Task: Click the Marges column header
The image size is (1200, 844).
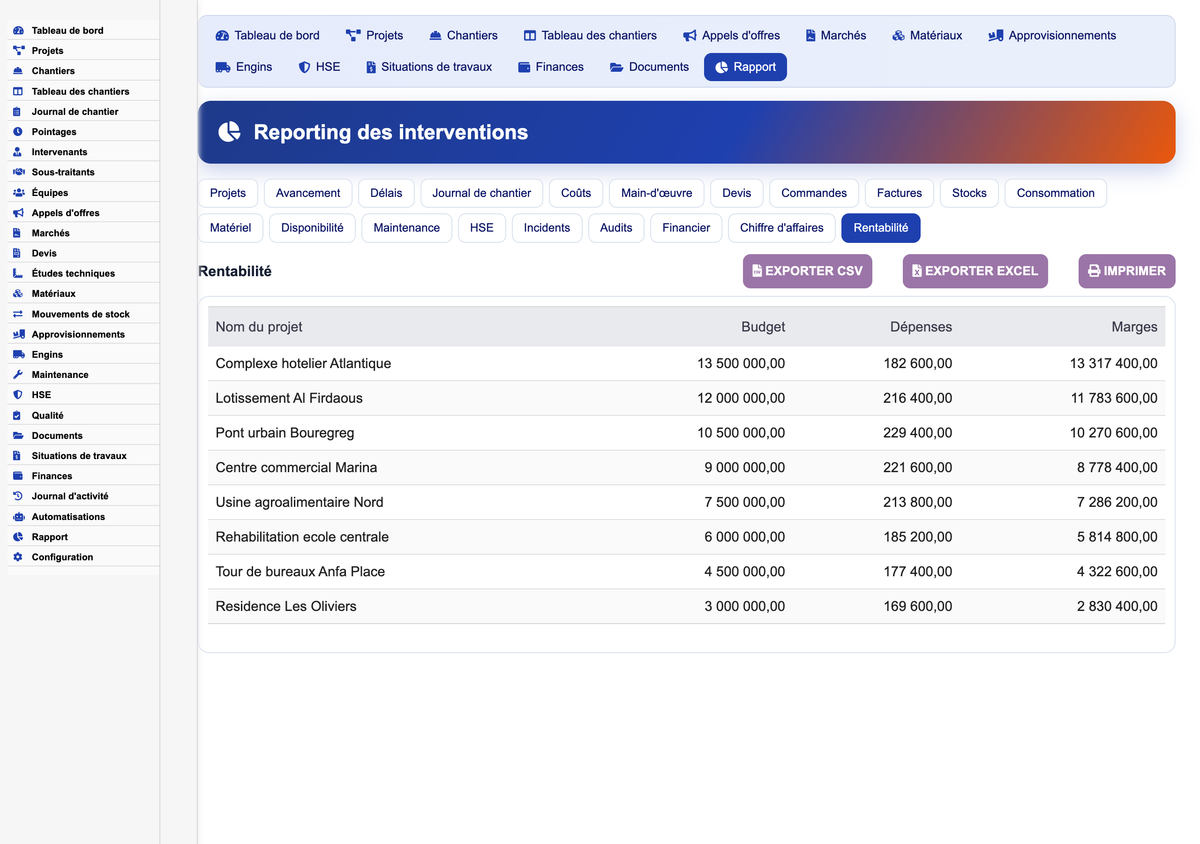Action: click(1134, 327)
